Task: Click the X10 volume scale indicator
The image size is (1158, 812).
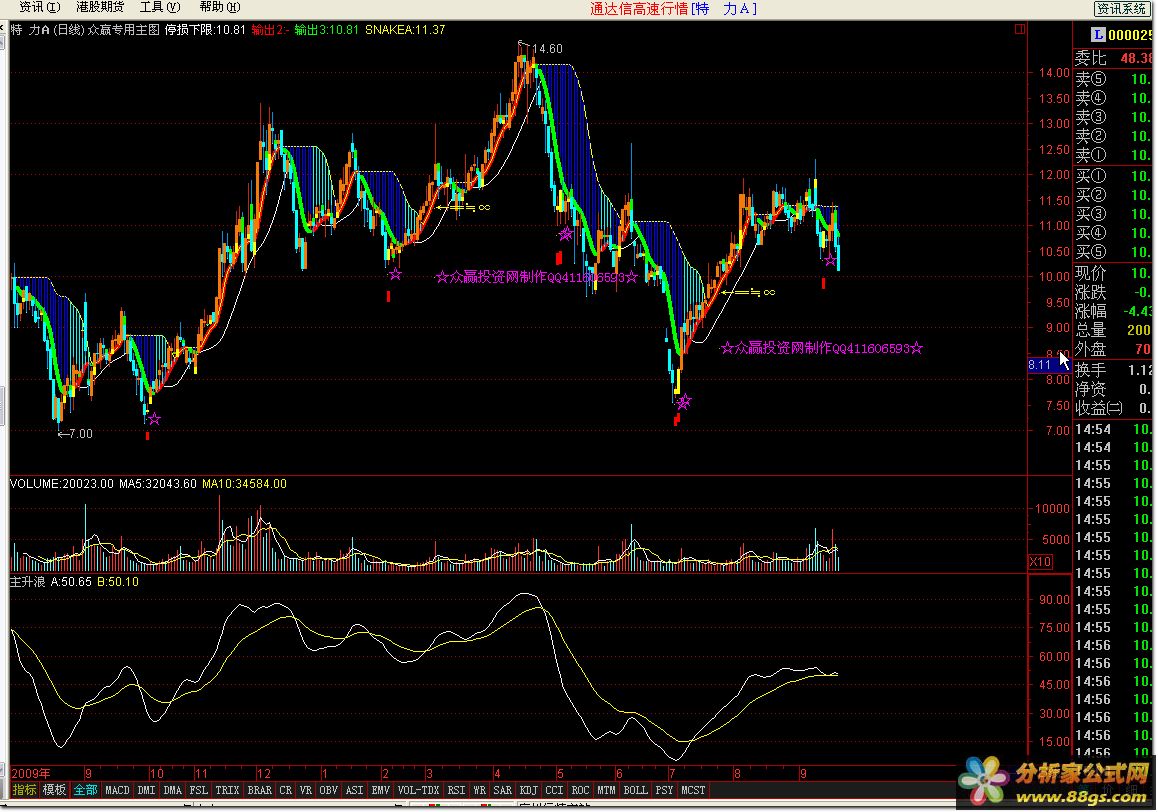Action: point(1041,562)
